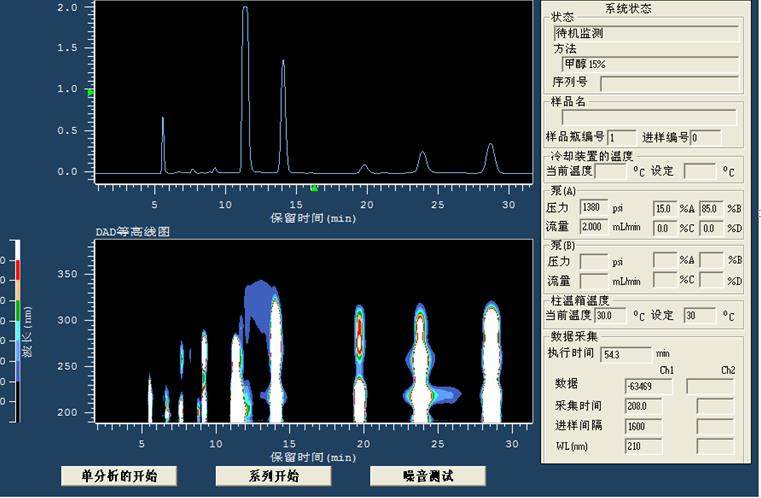
Task: Click the empty Ch2 数据 field
Action: [x=710, y=386]
